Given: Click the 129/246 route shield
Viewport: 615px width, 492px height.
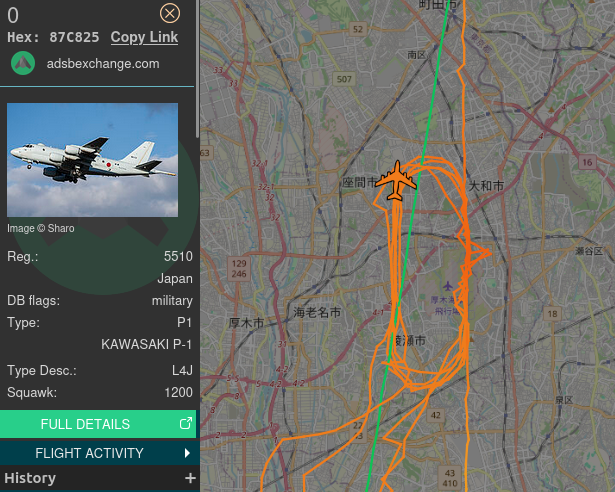Looking at the screenshot, I should (x=239, y=268).
